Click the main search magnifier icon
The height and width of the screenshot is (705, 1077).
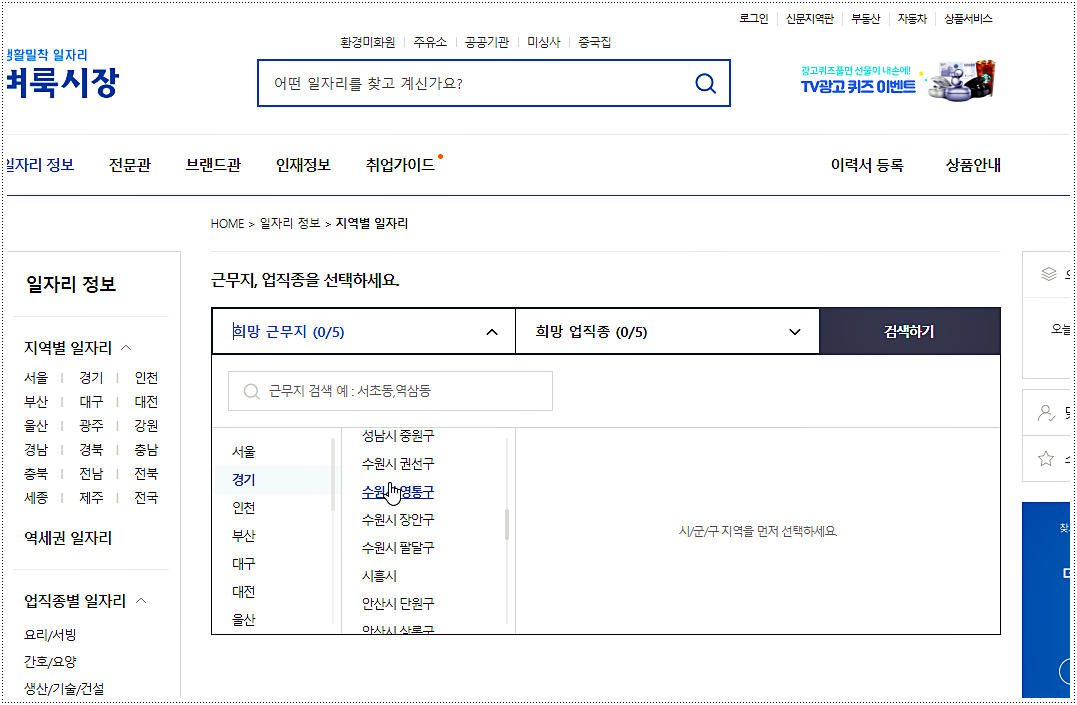click(705, 83)
